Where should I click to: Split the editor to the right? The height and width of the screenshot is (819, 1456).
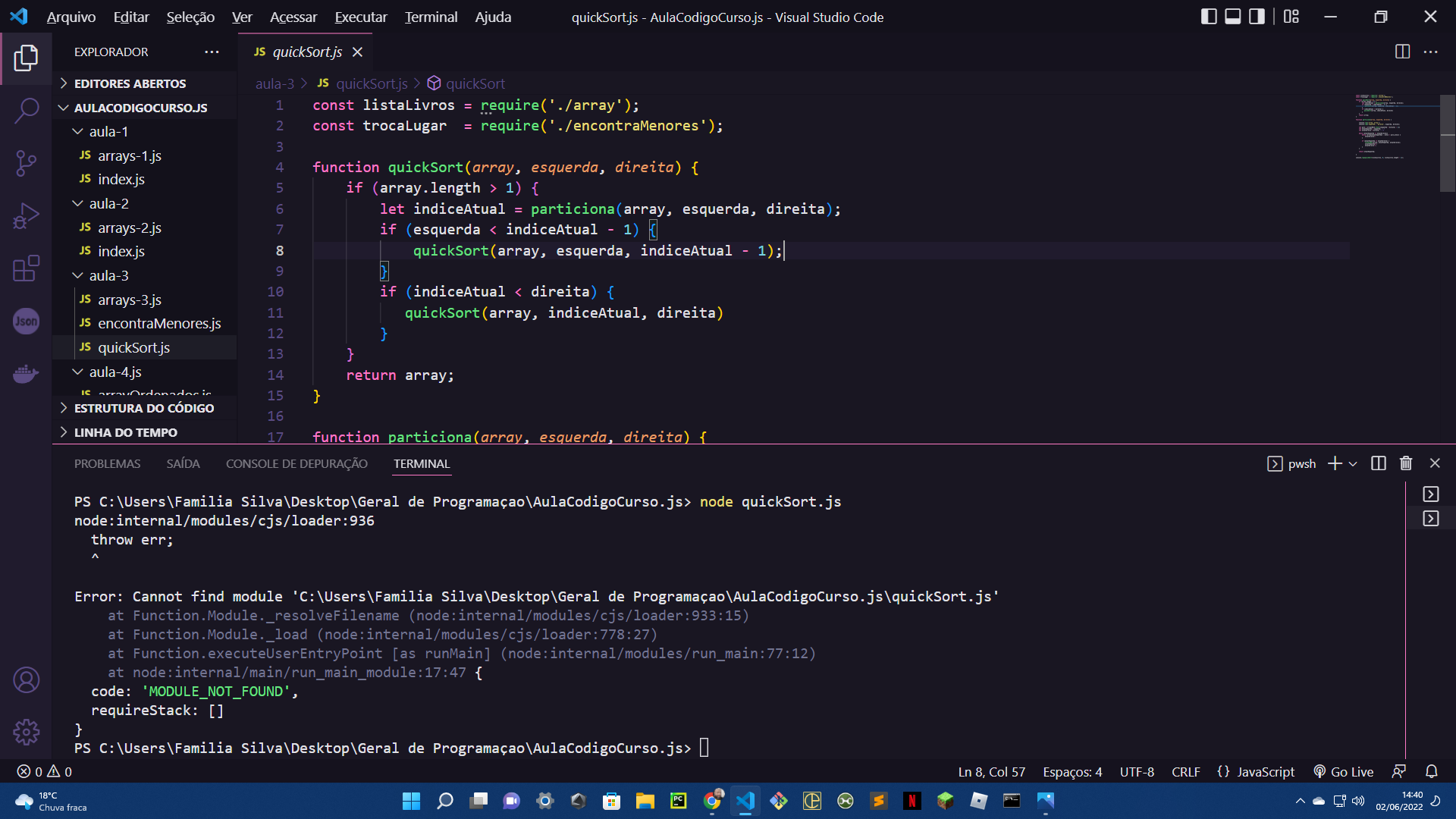point(1402,52)
